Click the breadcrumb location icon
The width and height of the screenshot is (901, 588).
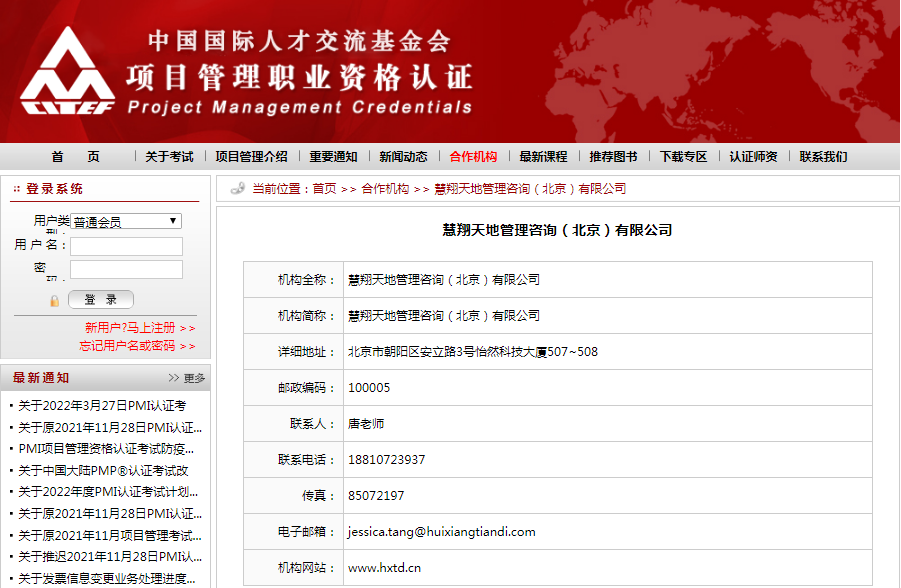coord(237,188)
